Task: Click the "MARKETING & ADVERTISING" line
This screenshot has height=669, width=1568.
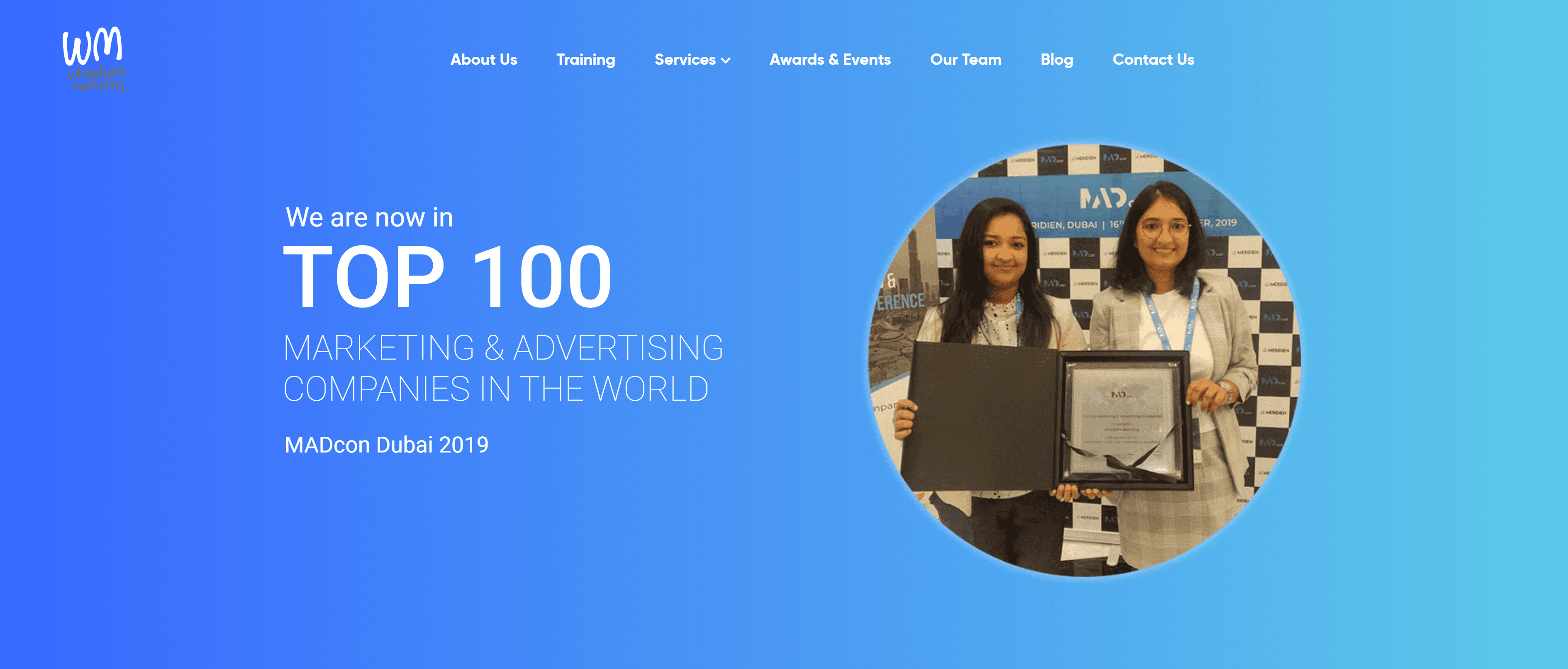Action: point(503,348)
